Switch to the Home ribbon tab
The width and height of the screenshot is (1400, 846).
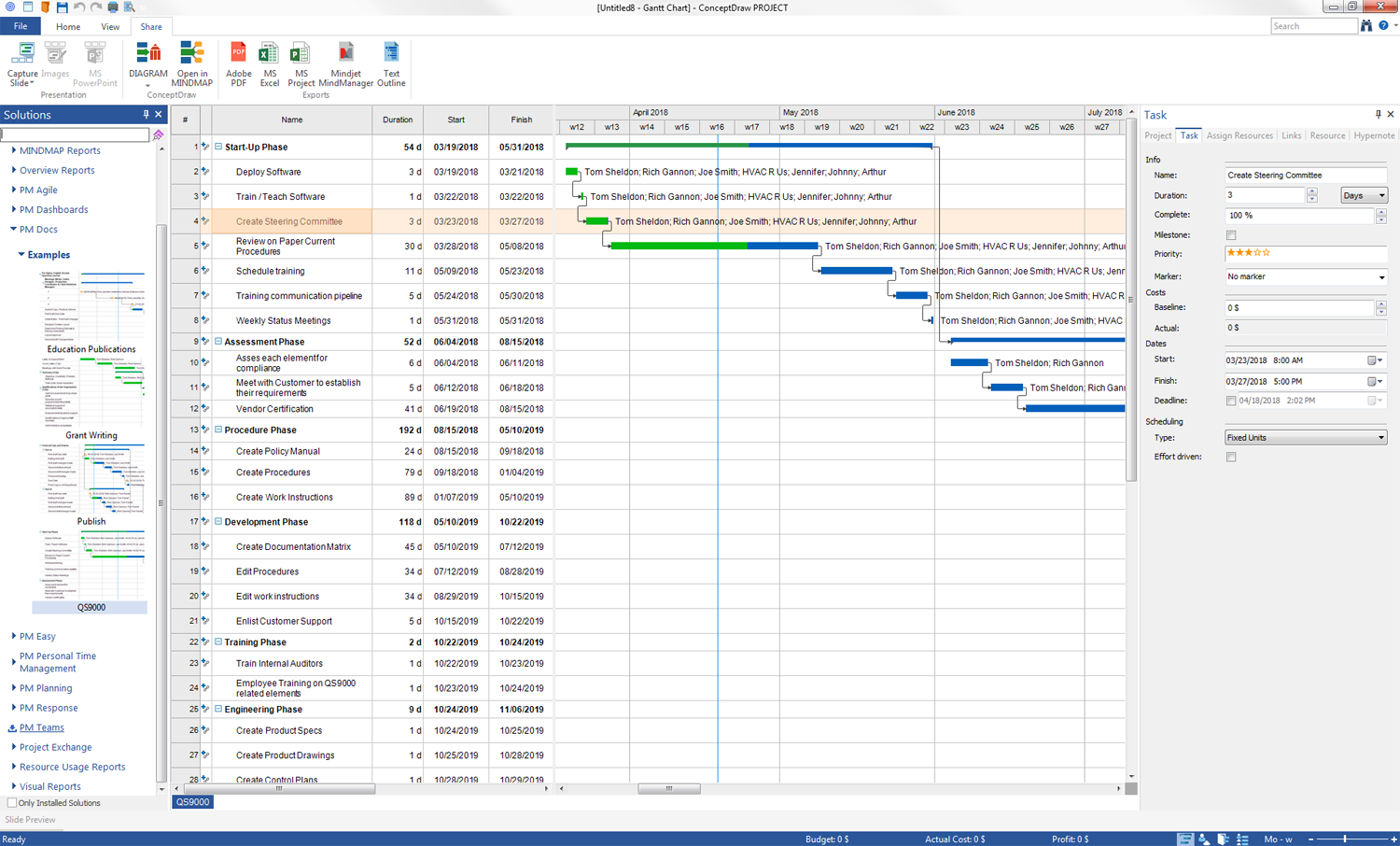pos(68,27)
